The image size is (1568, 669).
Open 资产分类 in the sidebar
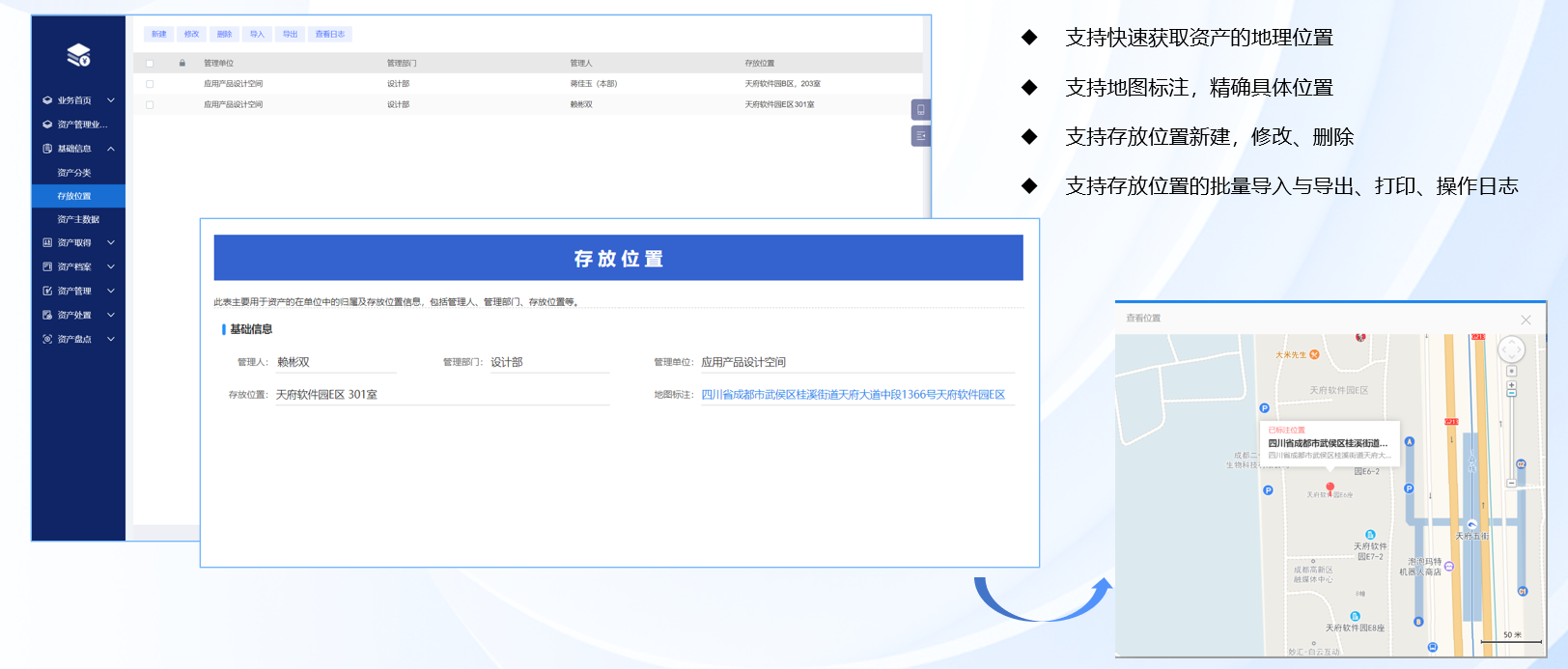coord(74,173)
